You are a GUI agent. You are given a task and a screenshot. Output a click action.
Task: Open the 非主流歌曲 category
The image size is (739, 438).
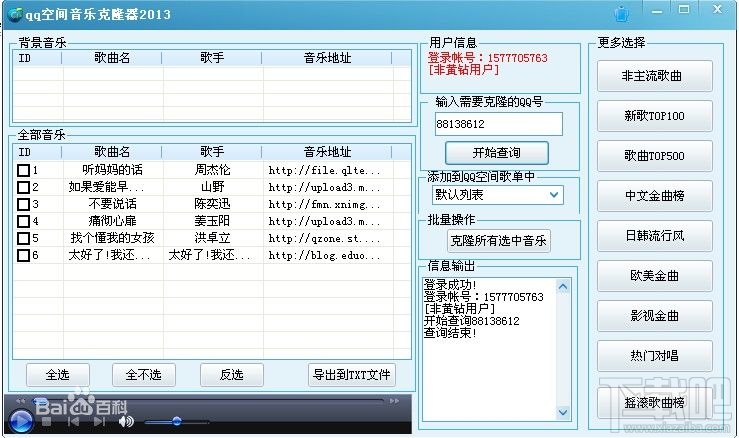point(654,76)
